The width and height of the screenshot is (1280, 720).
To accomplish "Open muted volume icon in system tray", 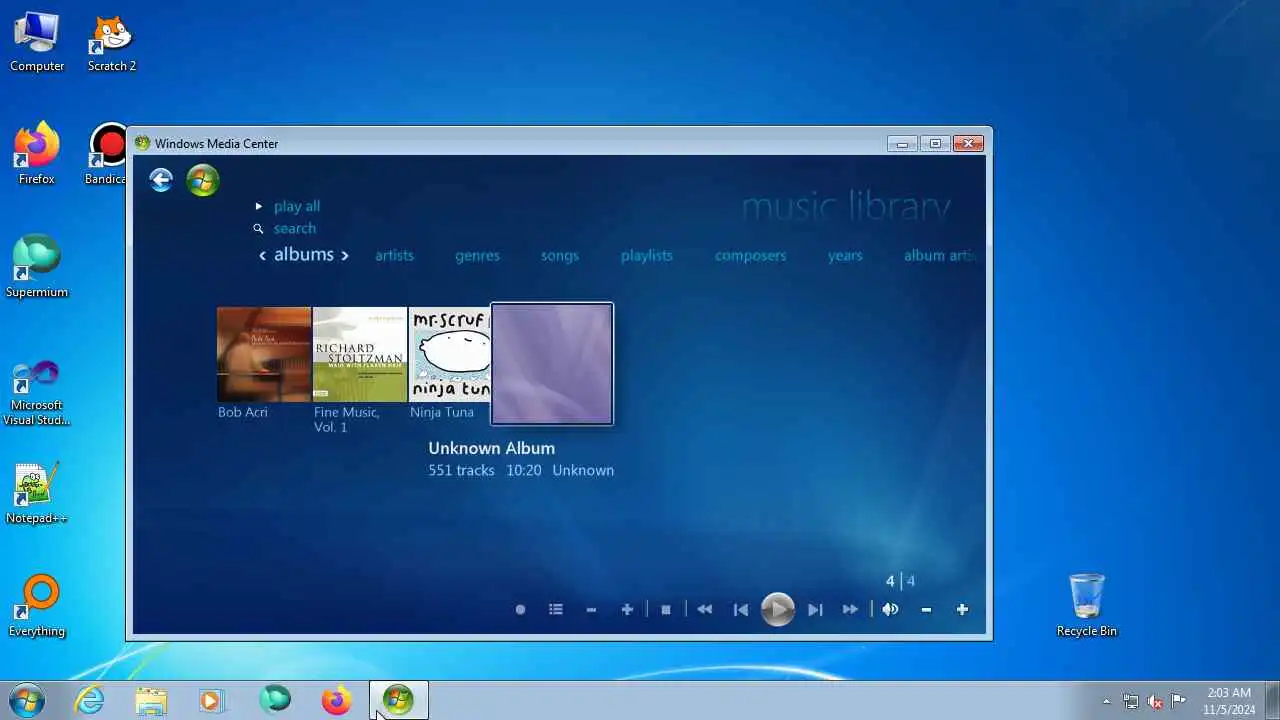I will (1155, 701).
